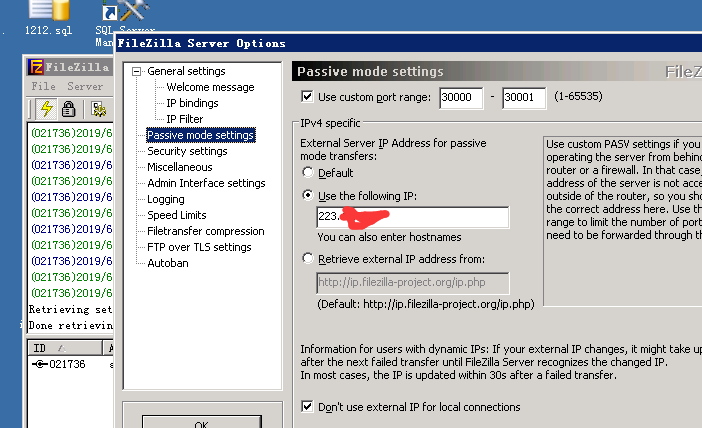
Task: Click the IPv4 specific group label
Action: coord(330,123)
